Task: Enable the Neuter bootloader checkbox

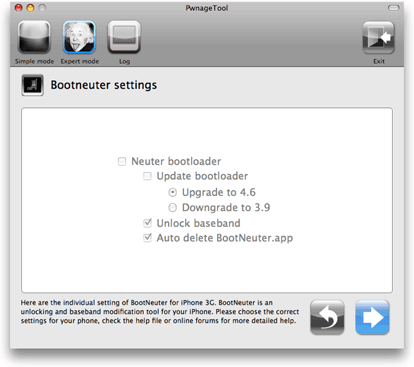Action: [122, 162]
